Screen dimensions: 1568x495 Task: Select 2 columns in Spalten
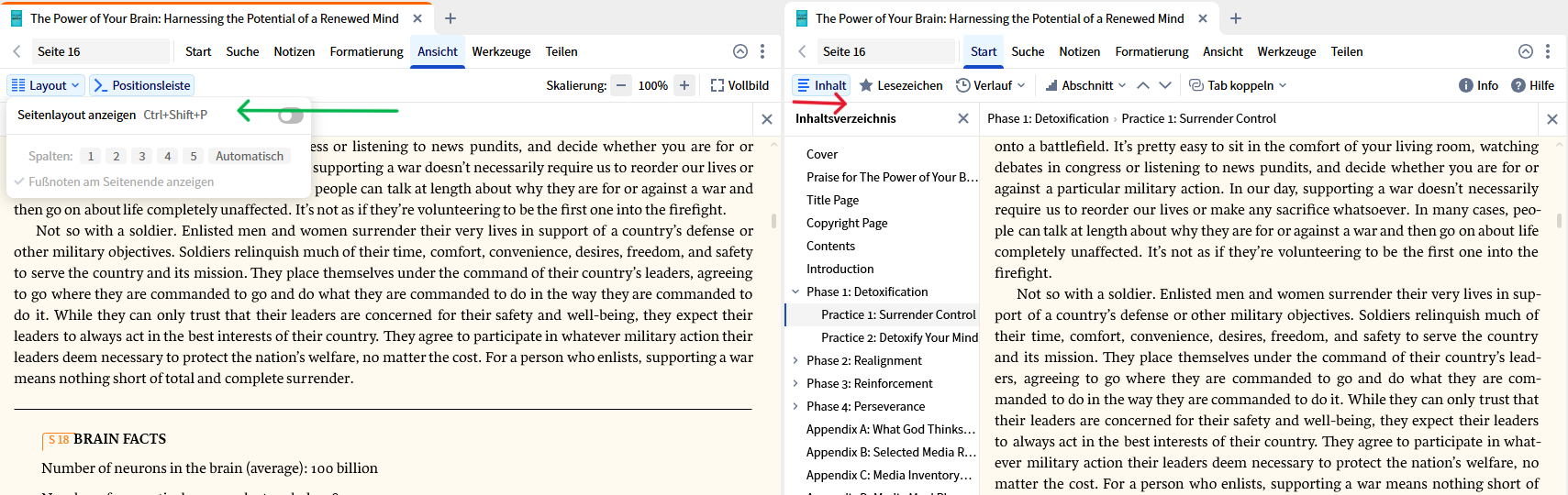point(117,156)
